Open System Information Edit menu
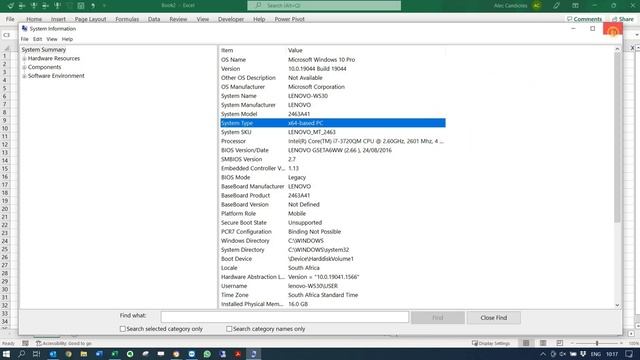Screen dimensions: 640x360 pos(38,39)
